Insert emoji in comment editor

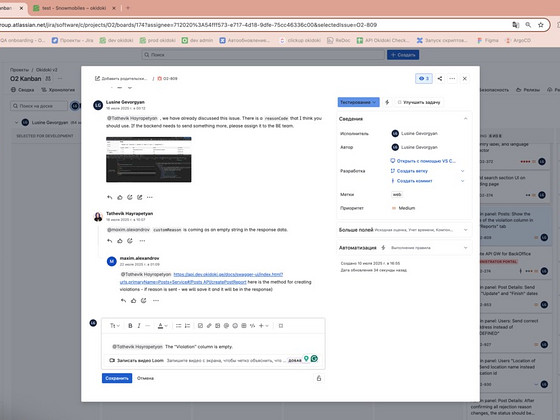point(235,326)
